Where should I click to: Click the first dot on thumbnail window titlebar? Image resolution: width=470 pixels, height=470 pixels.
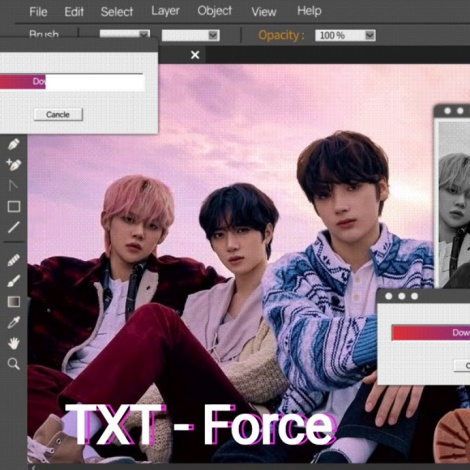click(x=447, y=111)
